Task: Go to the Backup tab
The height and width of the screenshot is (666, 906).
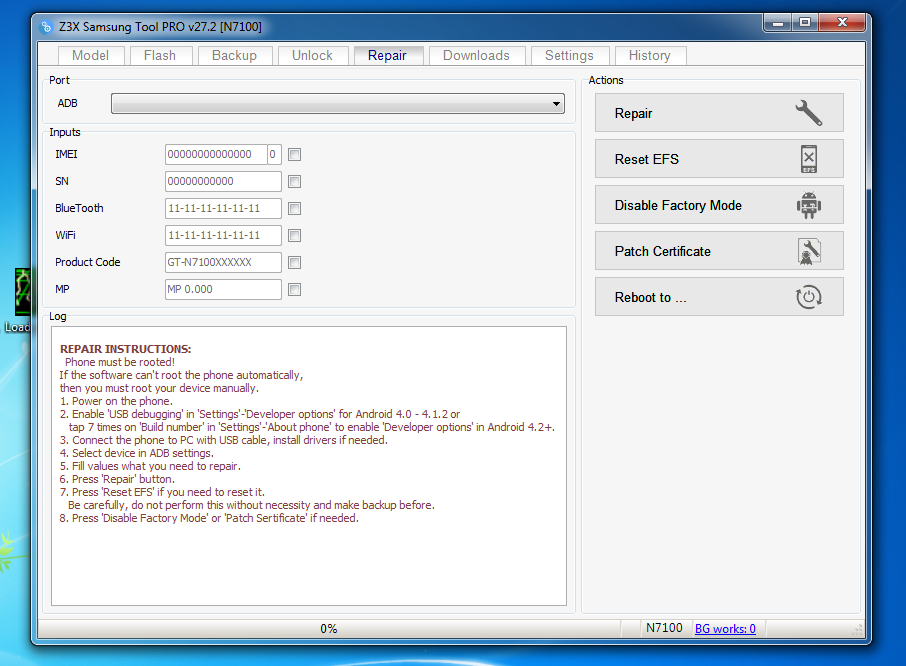Action: pos(235,55)
